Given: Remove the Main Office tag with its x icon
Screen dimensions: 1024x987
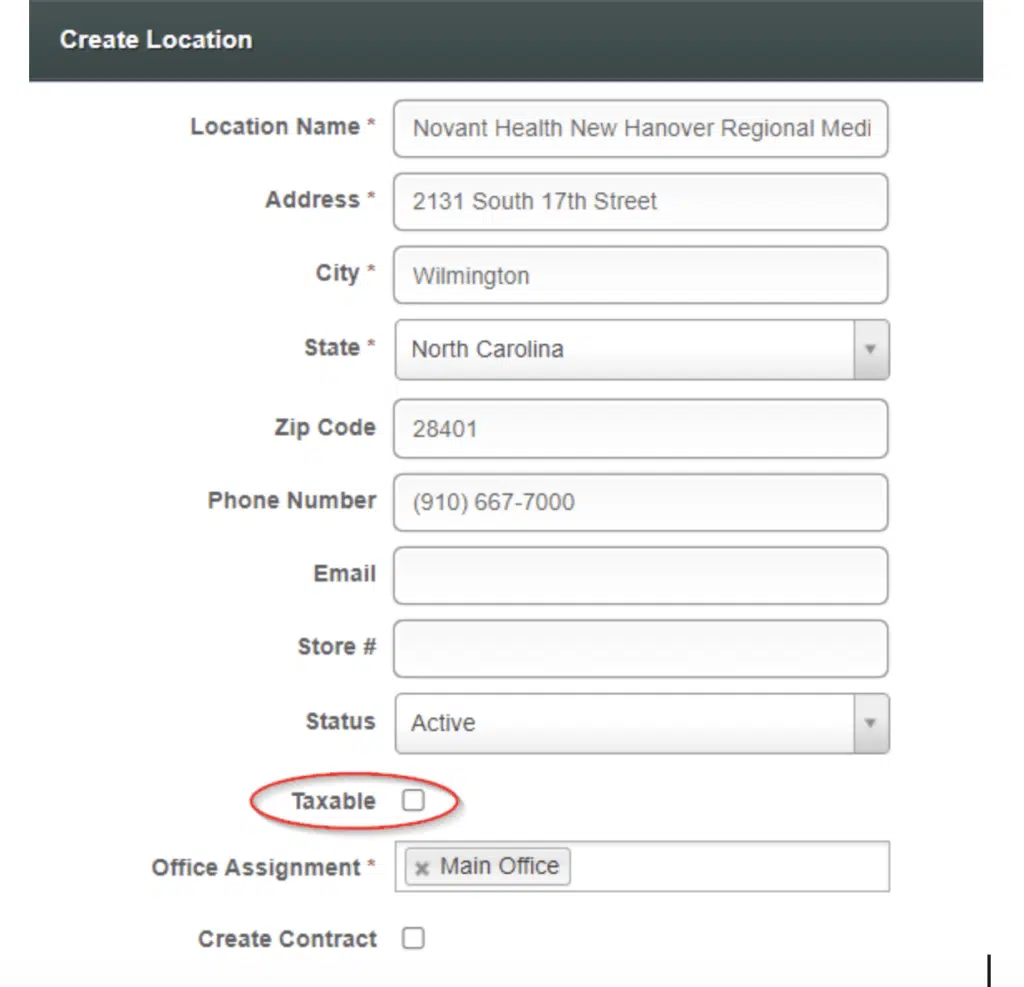Looking at the screenshot, I should (422, 868).
